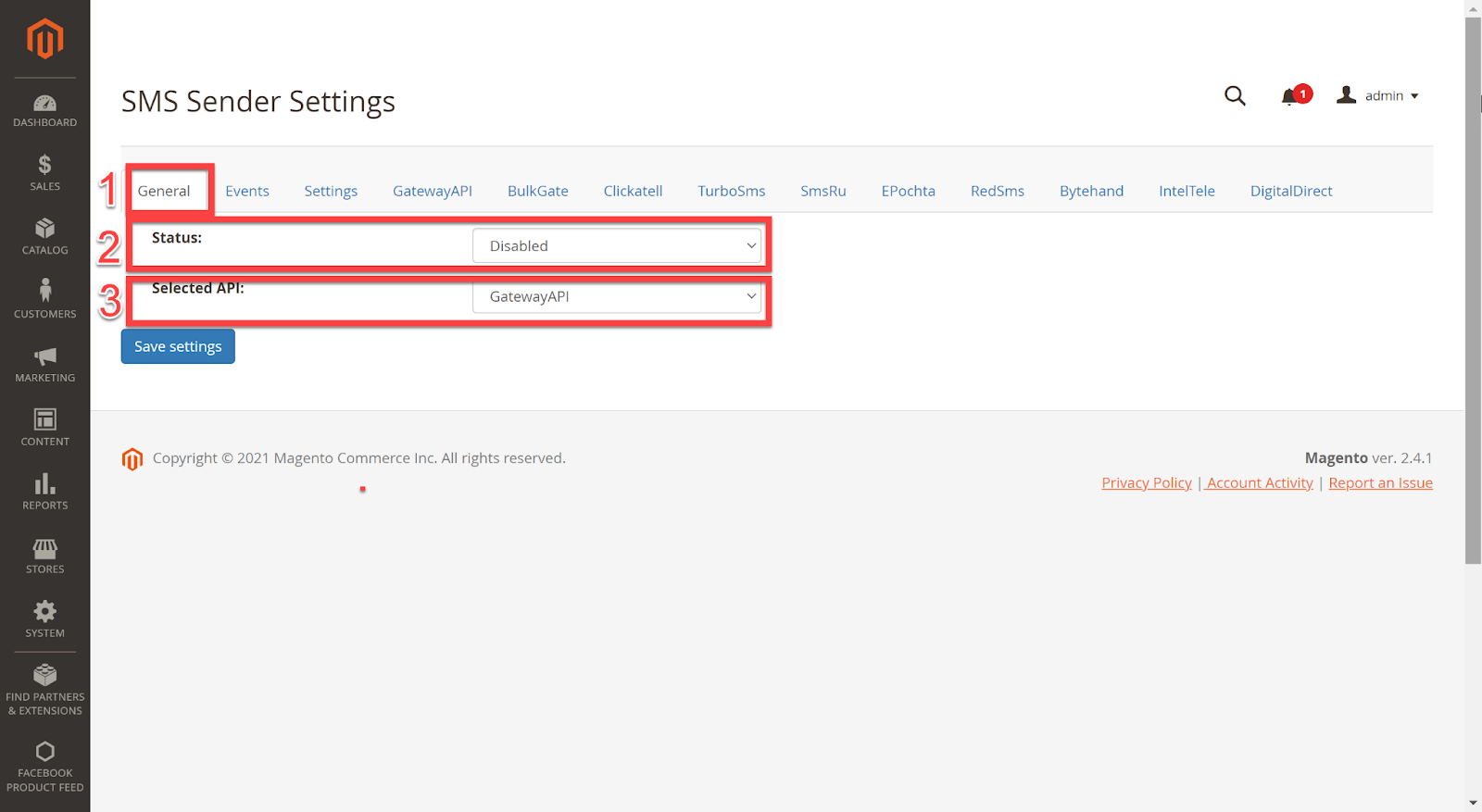
Task: Switch to the BulkGate tab
Action: pyautogui.click(x=538, y=191)
